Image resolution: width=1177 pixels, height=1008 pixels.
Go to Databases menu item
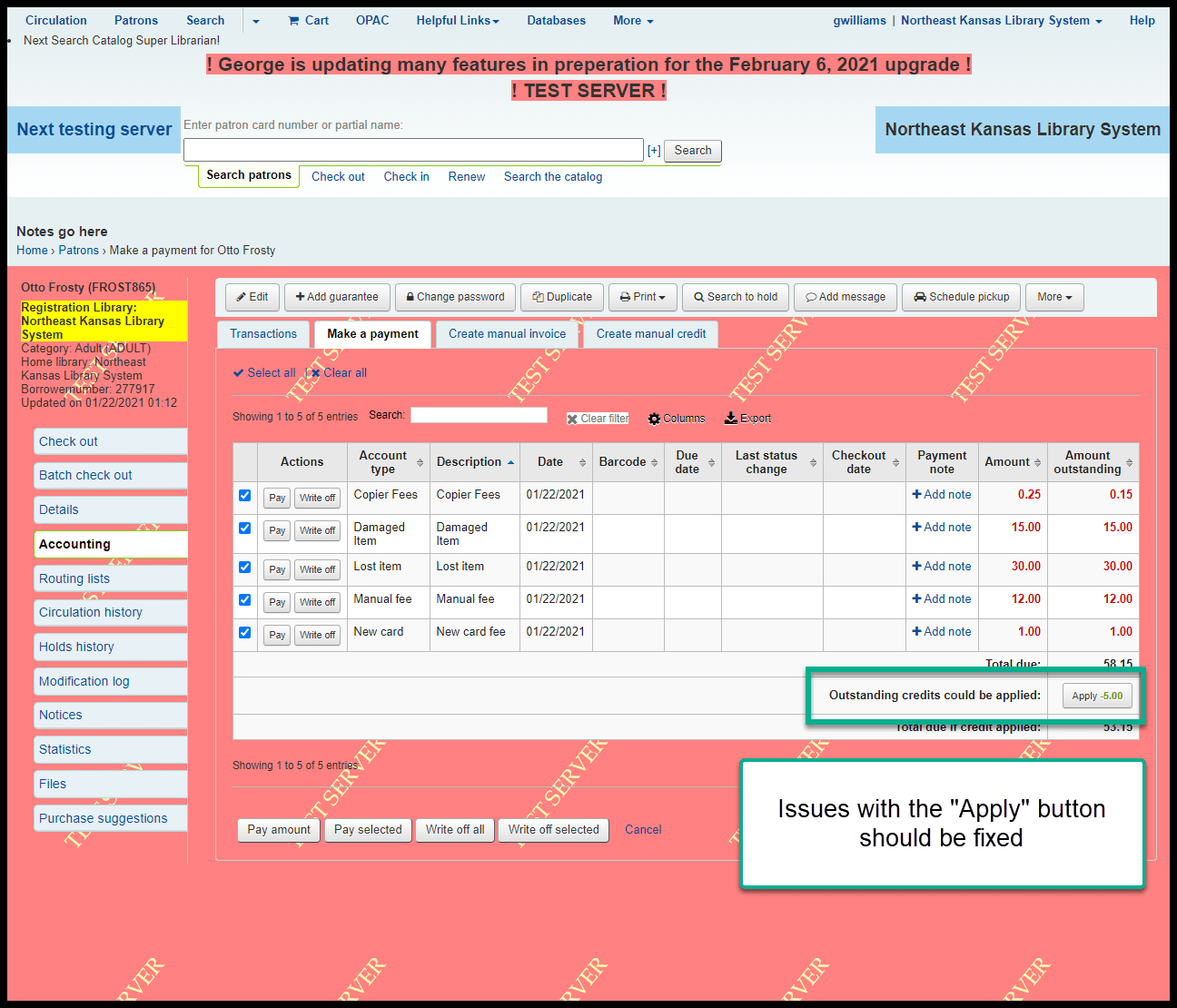coord(557,20)
